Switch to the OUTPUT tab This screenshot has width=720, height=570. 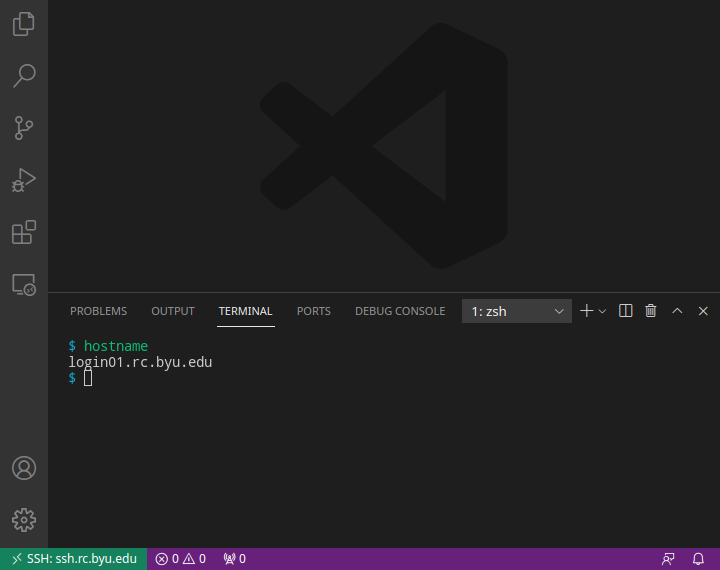click(173, 311)
